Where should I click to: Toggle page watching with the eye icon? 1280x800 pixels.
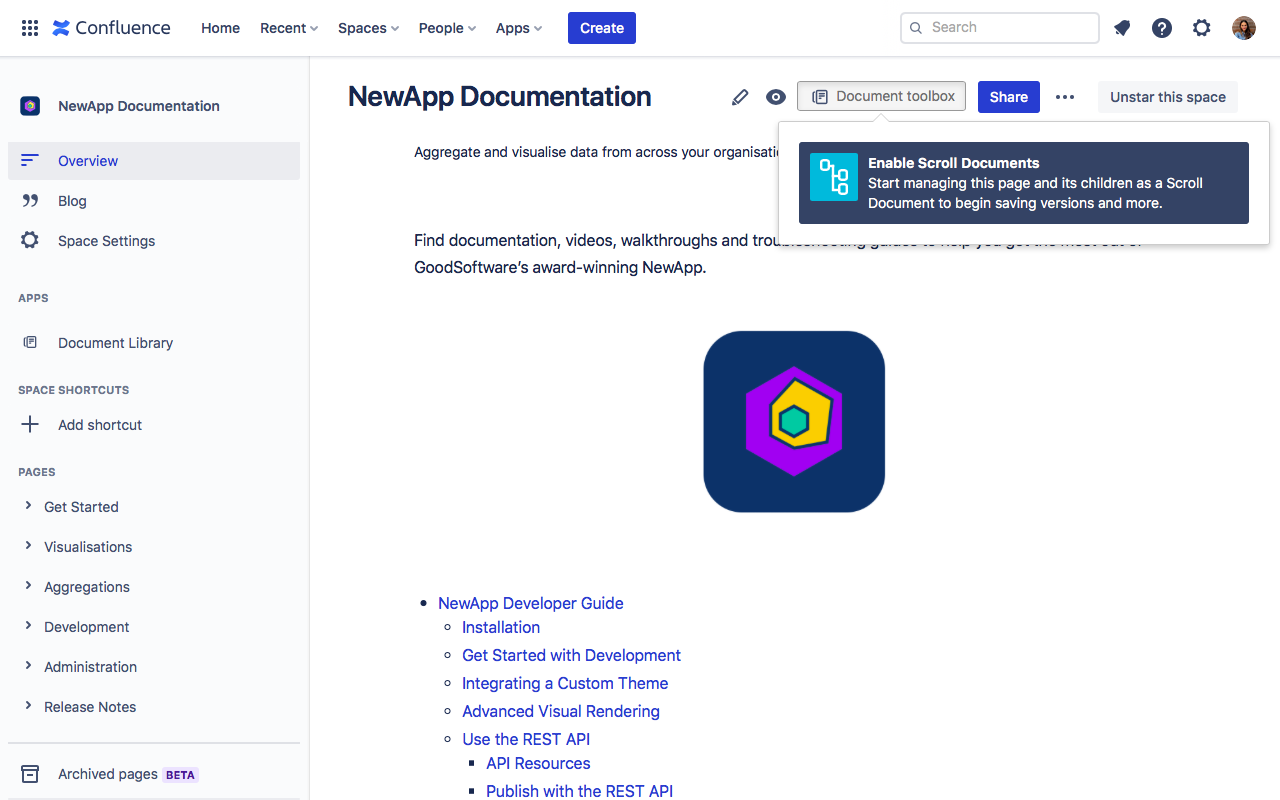[776, 97]
